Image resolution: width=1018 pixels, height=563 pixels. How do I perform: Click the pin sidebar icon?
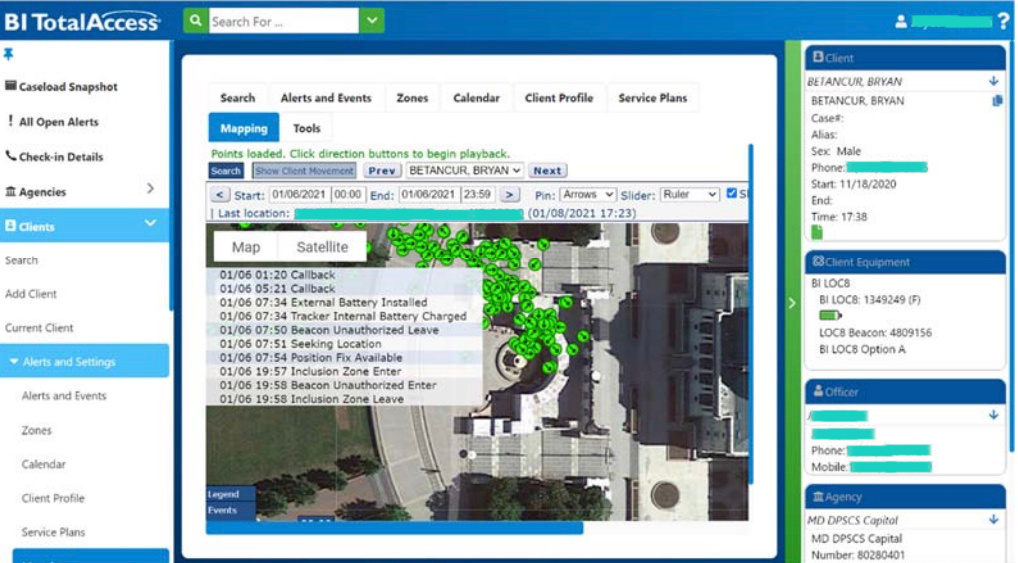click(x=8, y=54)
